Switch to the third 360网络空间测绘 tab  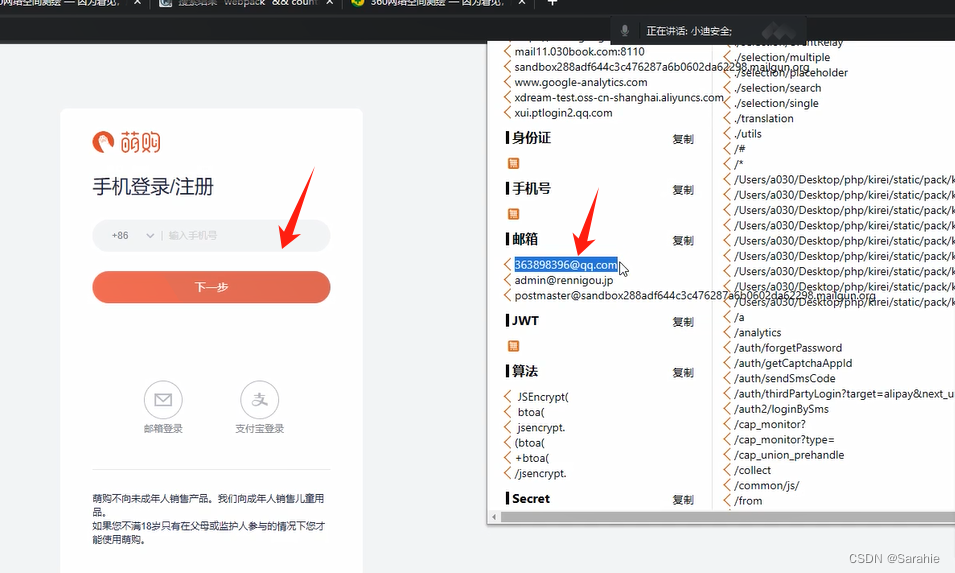pyautogui.click(x=437, y=3)
